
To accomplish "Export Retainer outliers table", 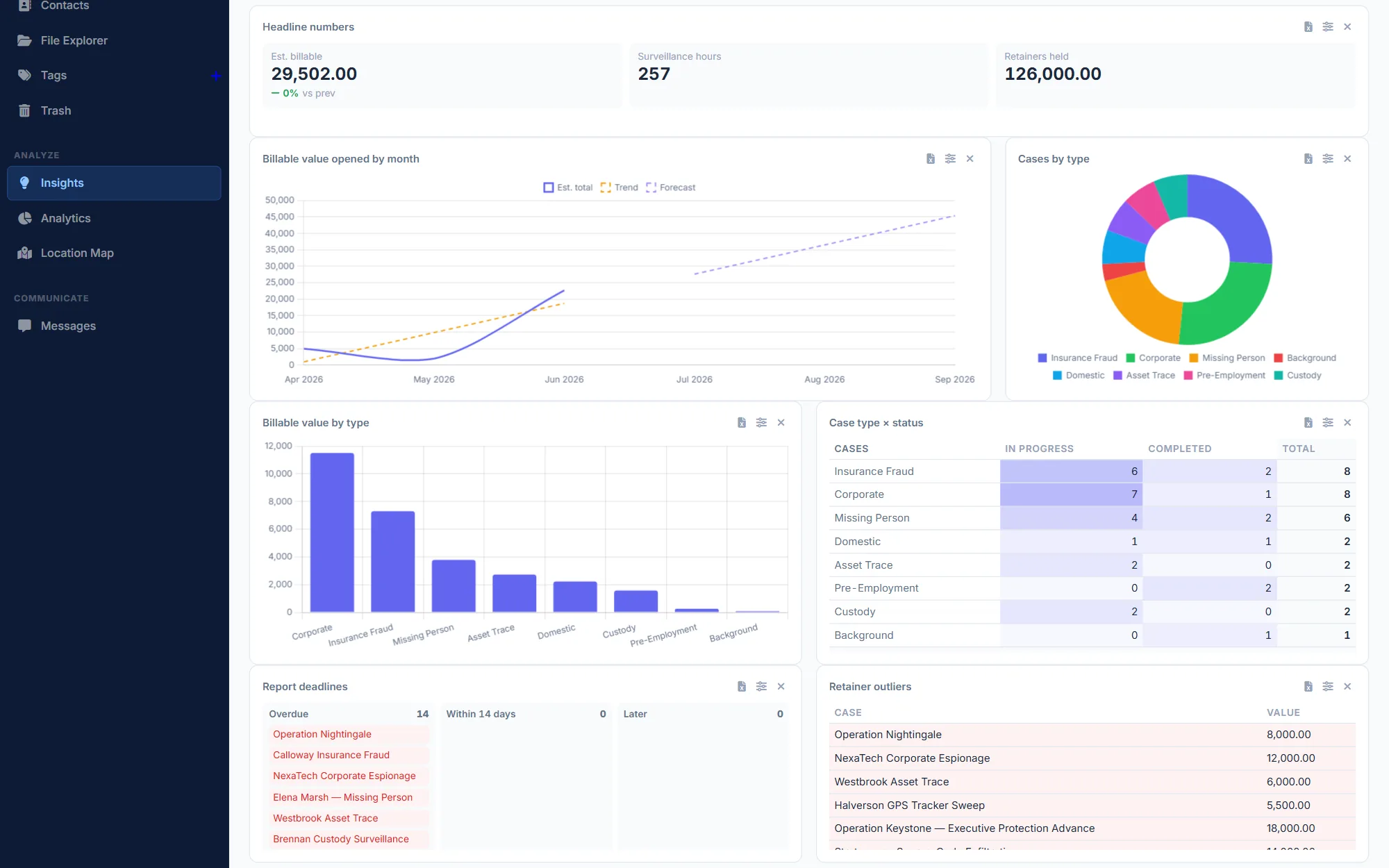I will 1308,686.
